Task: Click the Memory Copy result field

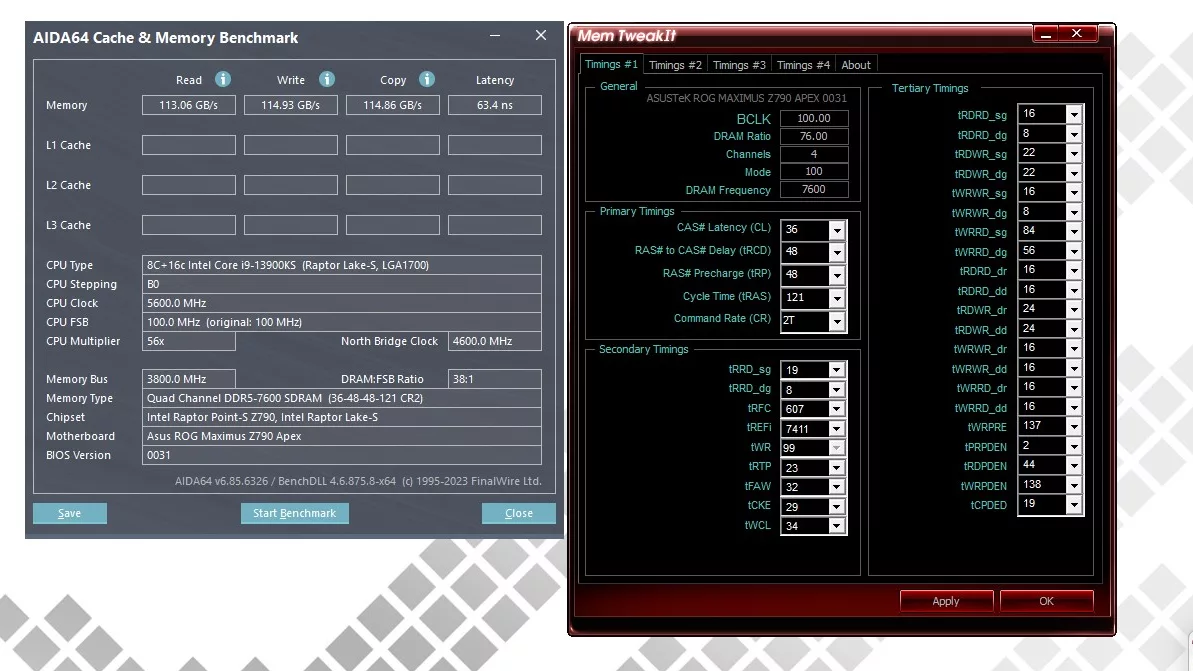Action: [x=393, y=105]
